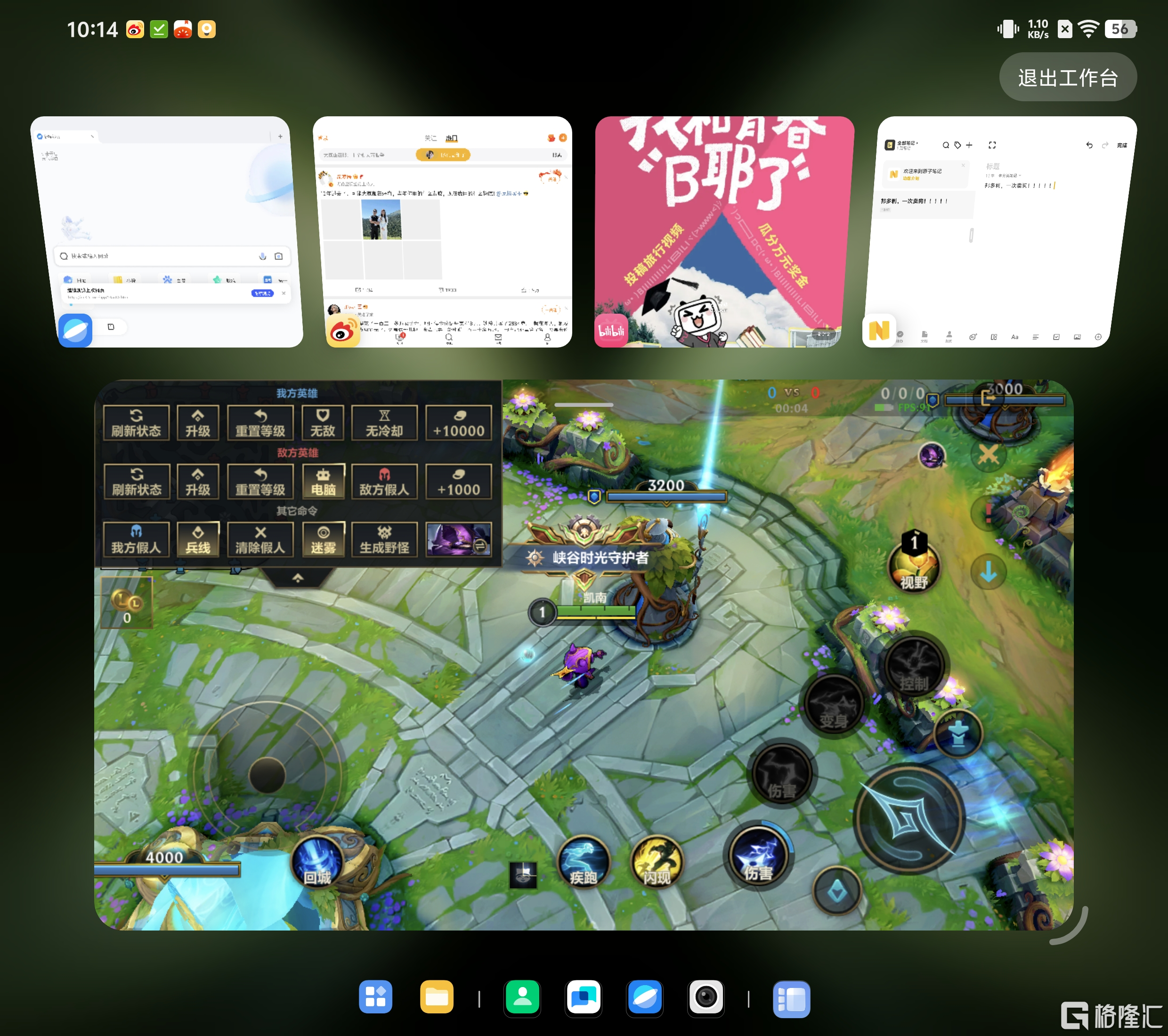Add gold with +10000 button

[458, 423]
